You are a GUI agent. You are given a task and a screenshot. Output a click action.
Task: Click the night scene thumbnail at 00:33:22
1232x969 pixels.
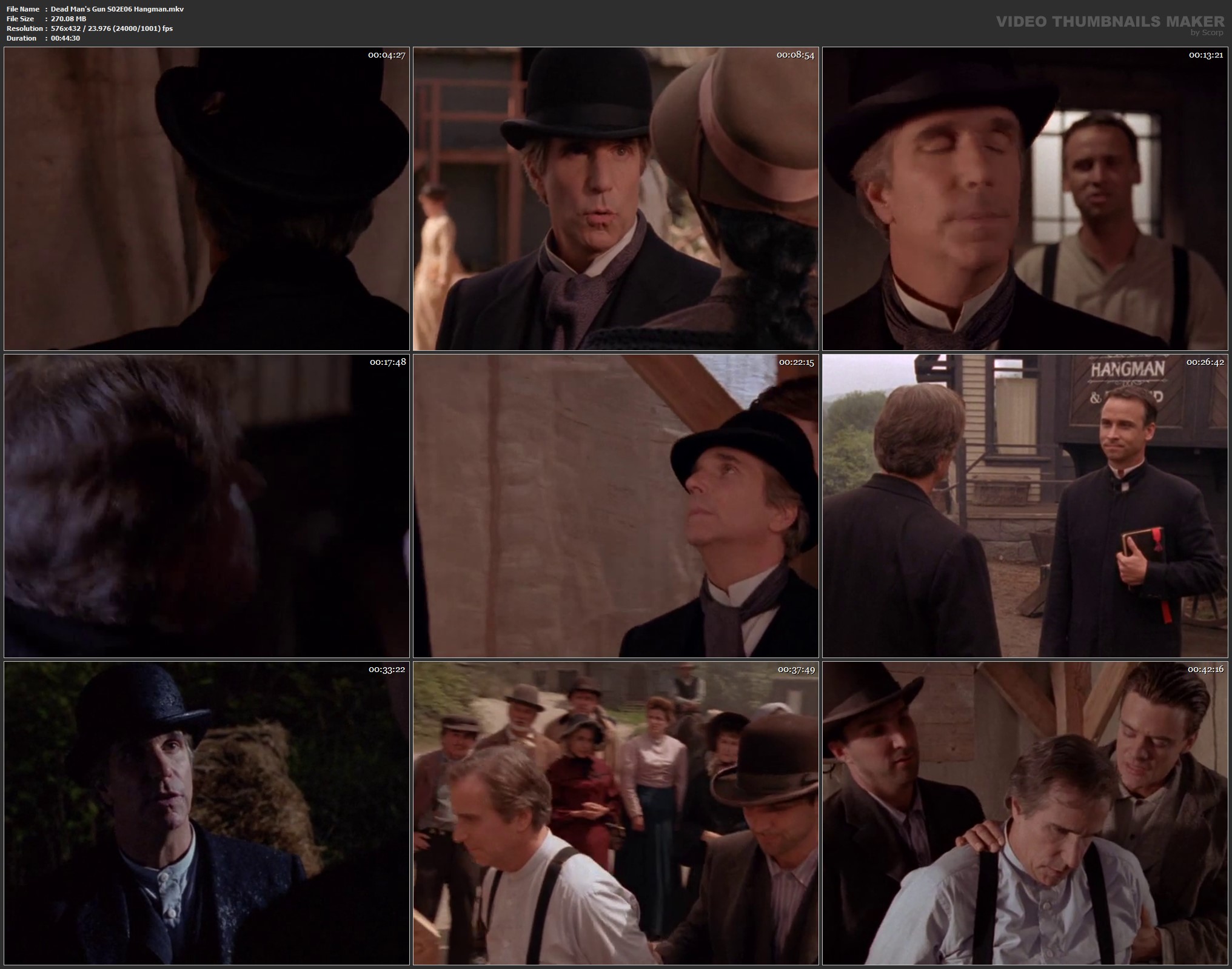(206, 813)
